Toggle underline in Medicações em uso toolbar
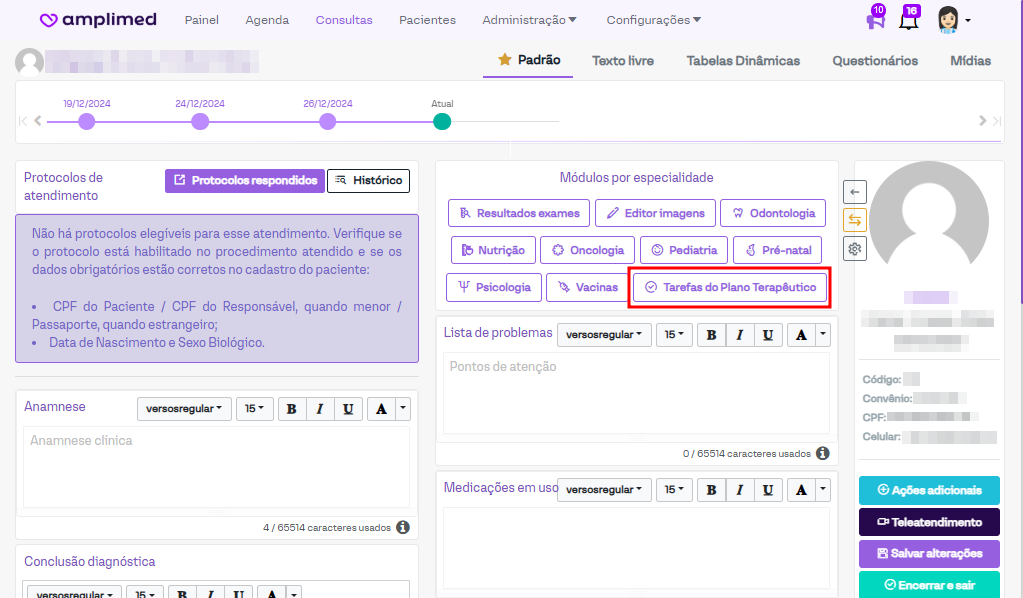This screenshot has height=598, width=1023. tap(767, 490)
